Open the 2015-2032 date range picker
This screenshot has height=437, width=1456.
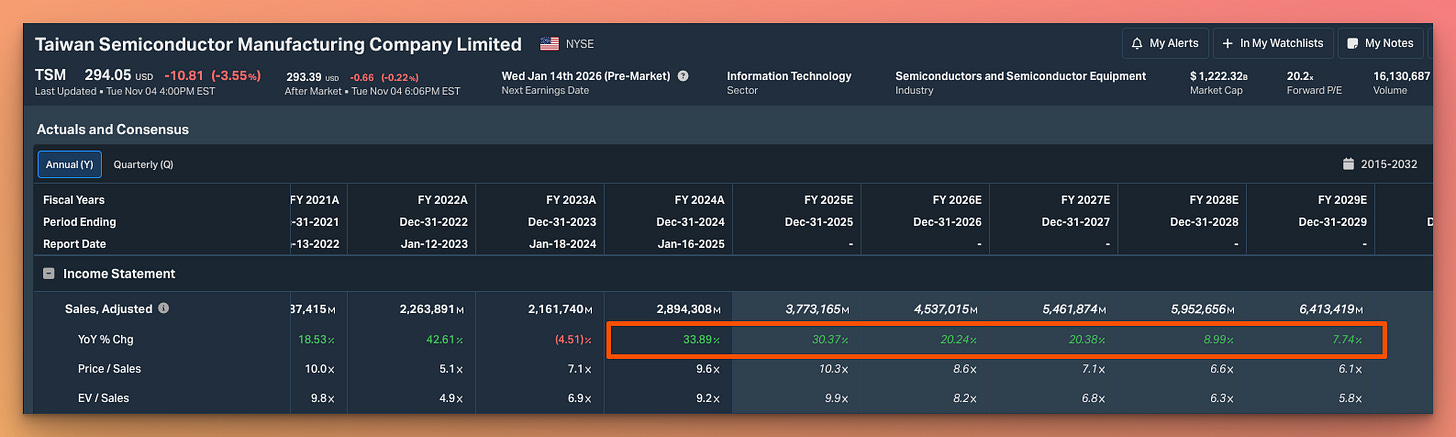click(x=1380, y=164)
